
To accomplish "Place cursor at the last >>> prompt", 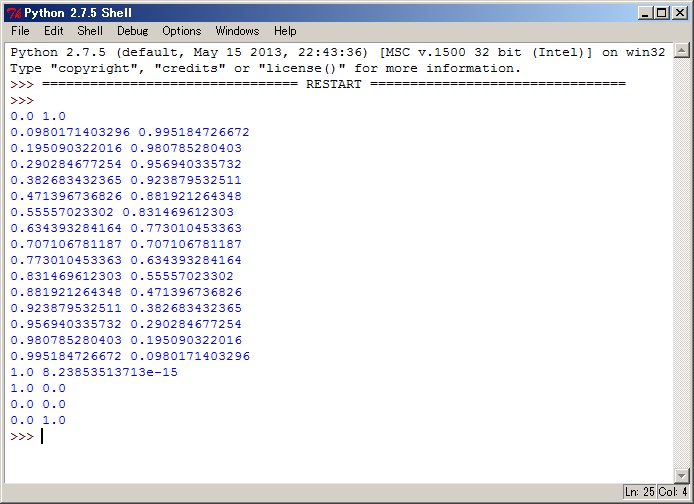I will 42,437.
